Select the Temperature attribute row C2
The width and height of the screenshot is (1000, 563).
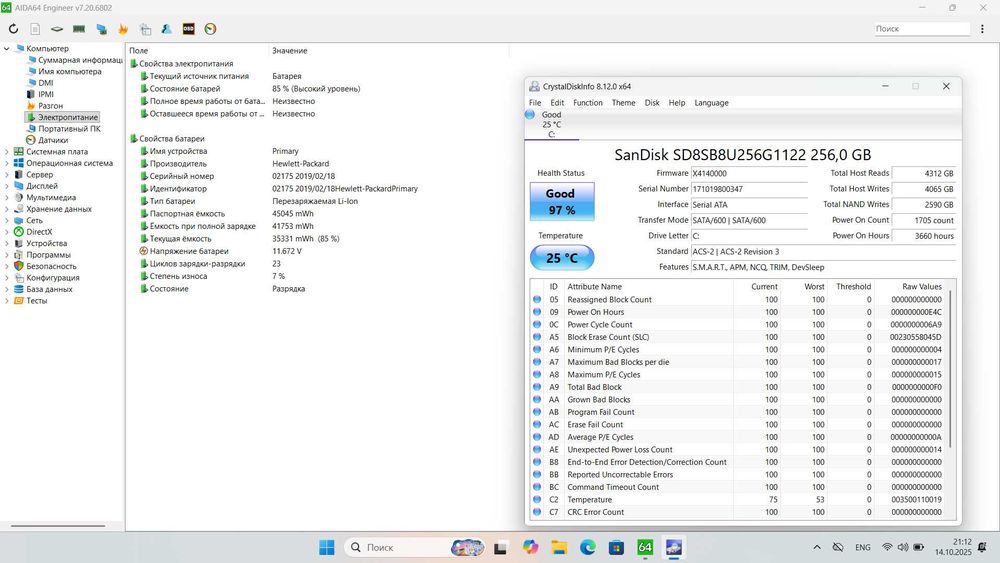(738, 500)
